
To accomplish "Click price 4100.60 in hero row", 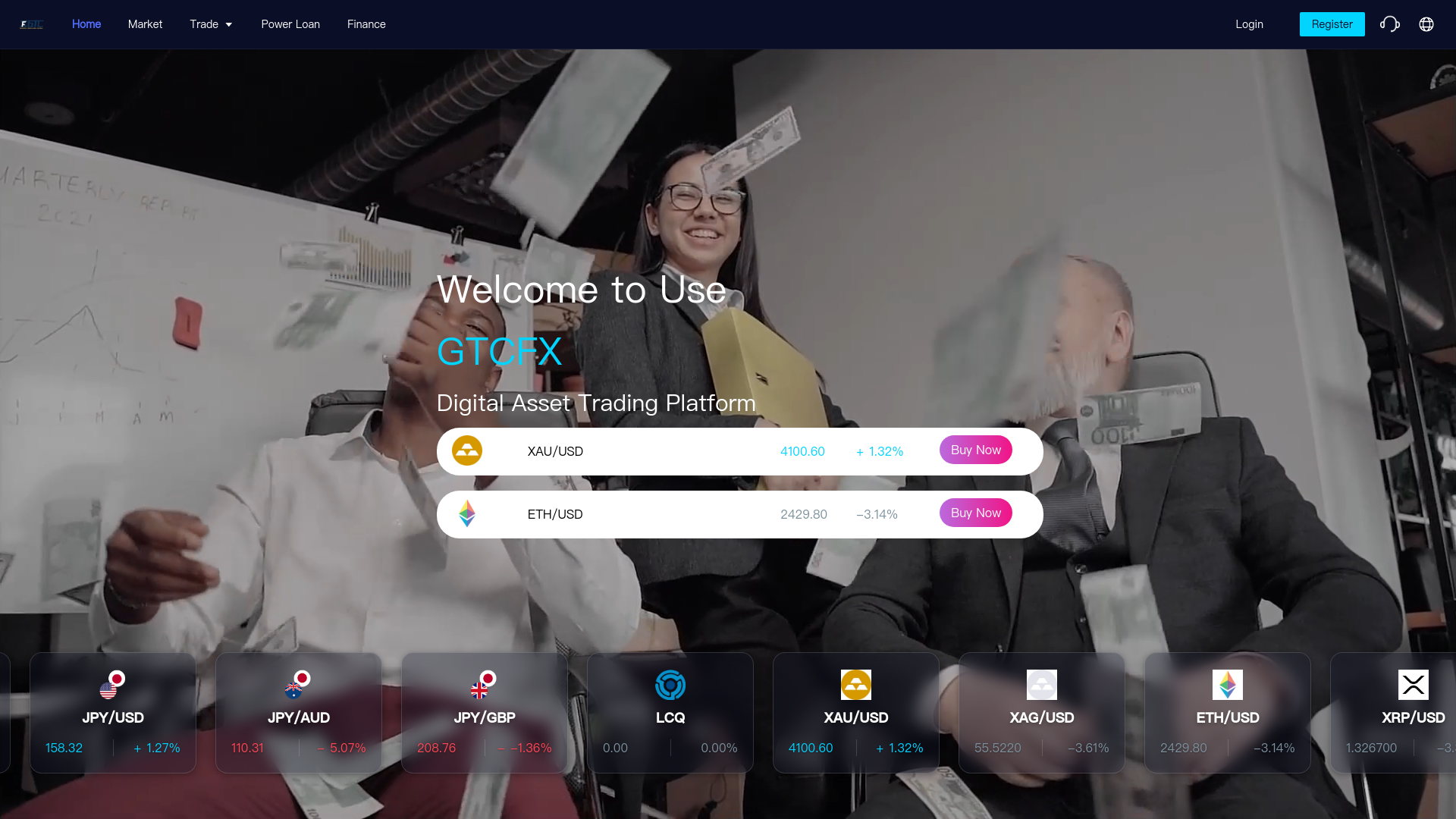I will (x=802, y=451).
